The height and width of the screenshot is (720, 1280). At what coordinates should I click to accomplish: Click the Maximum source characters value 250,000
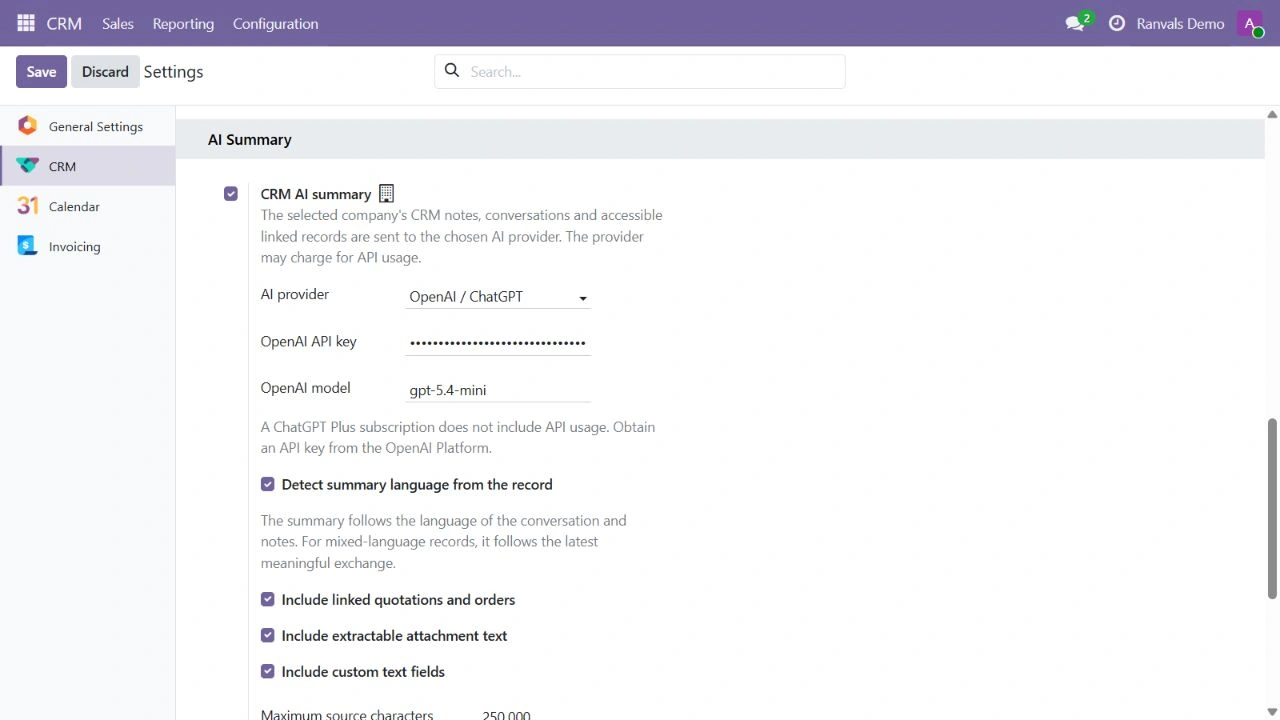506,715
